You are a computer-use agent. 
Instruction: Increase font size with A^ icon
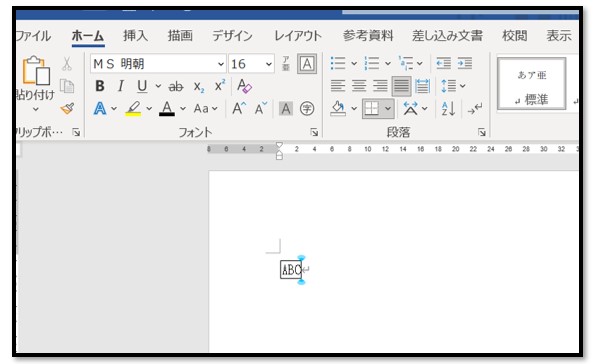239,109
